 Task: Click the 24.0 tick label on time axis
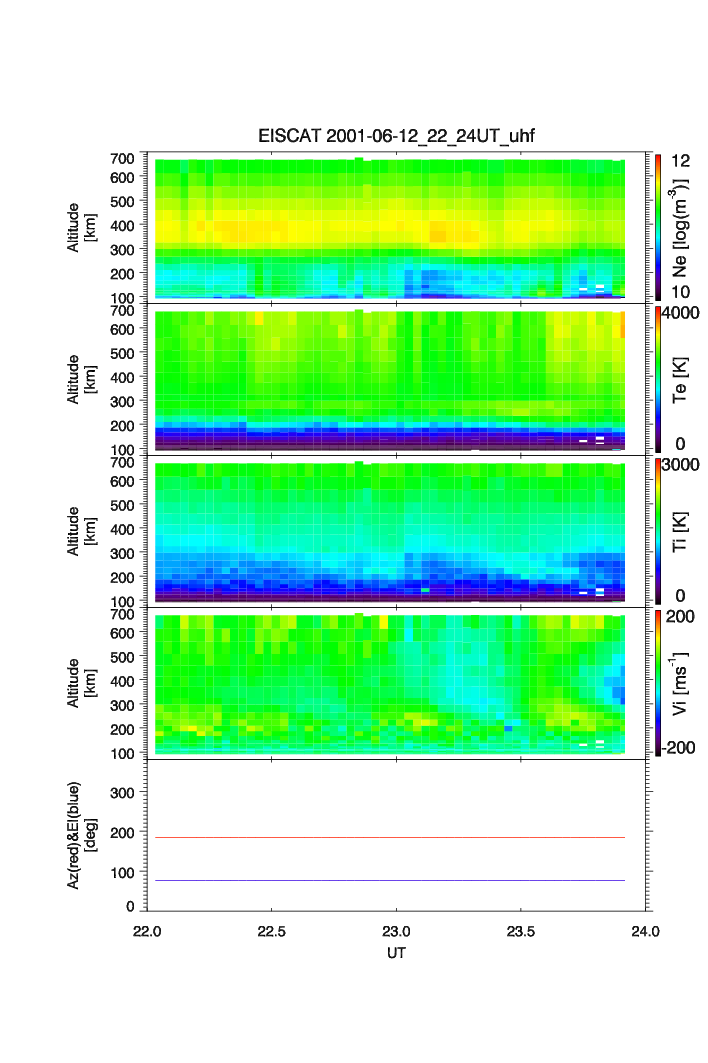[645, 930]
